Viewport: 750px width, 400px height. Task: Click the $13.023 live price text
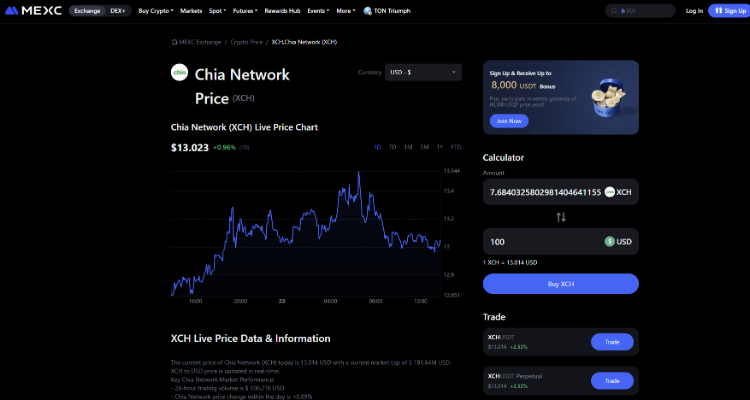coord(190,147)
